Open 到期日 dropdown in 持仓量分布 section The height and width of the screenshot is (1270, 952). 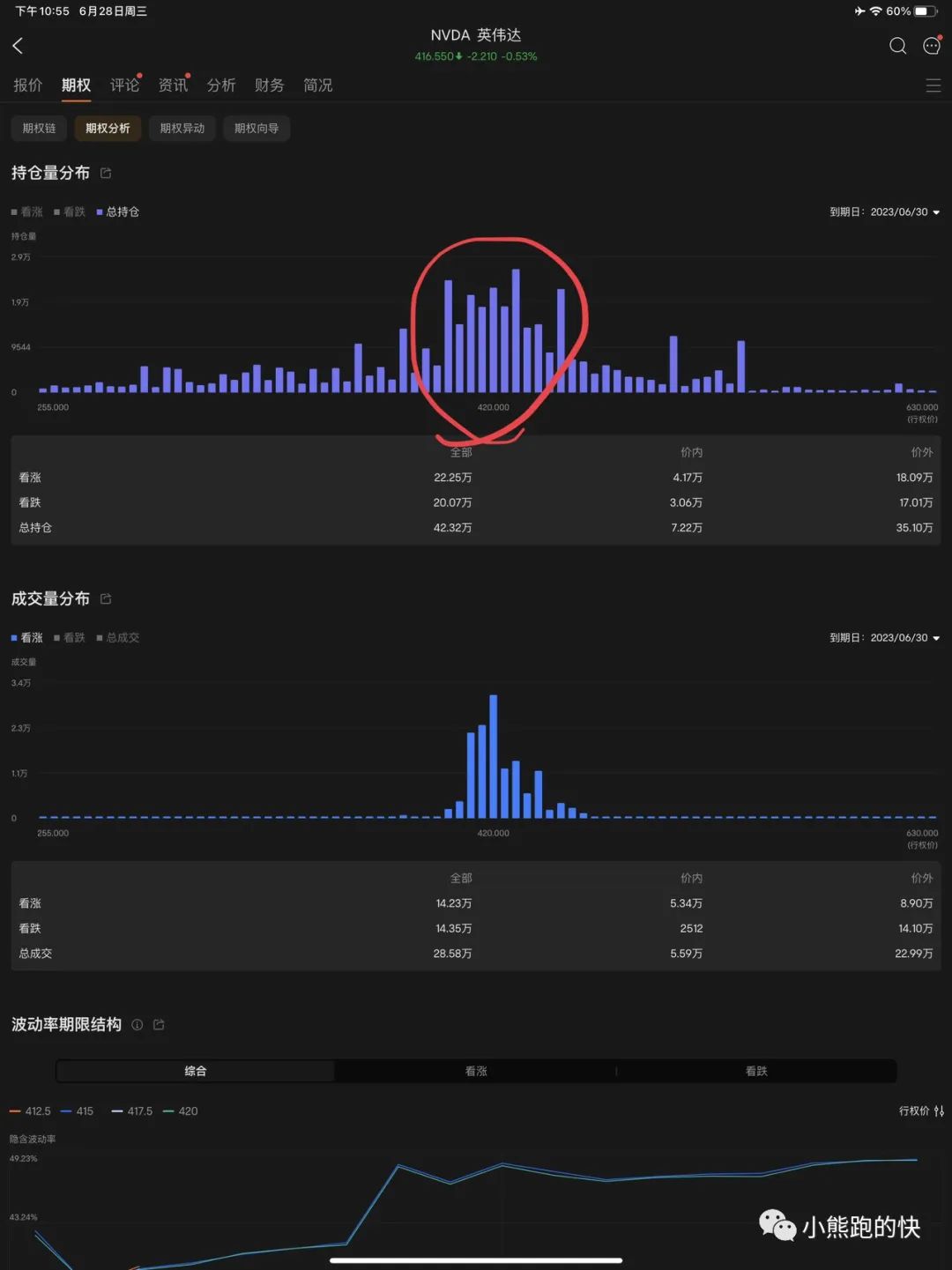885,212
